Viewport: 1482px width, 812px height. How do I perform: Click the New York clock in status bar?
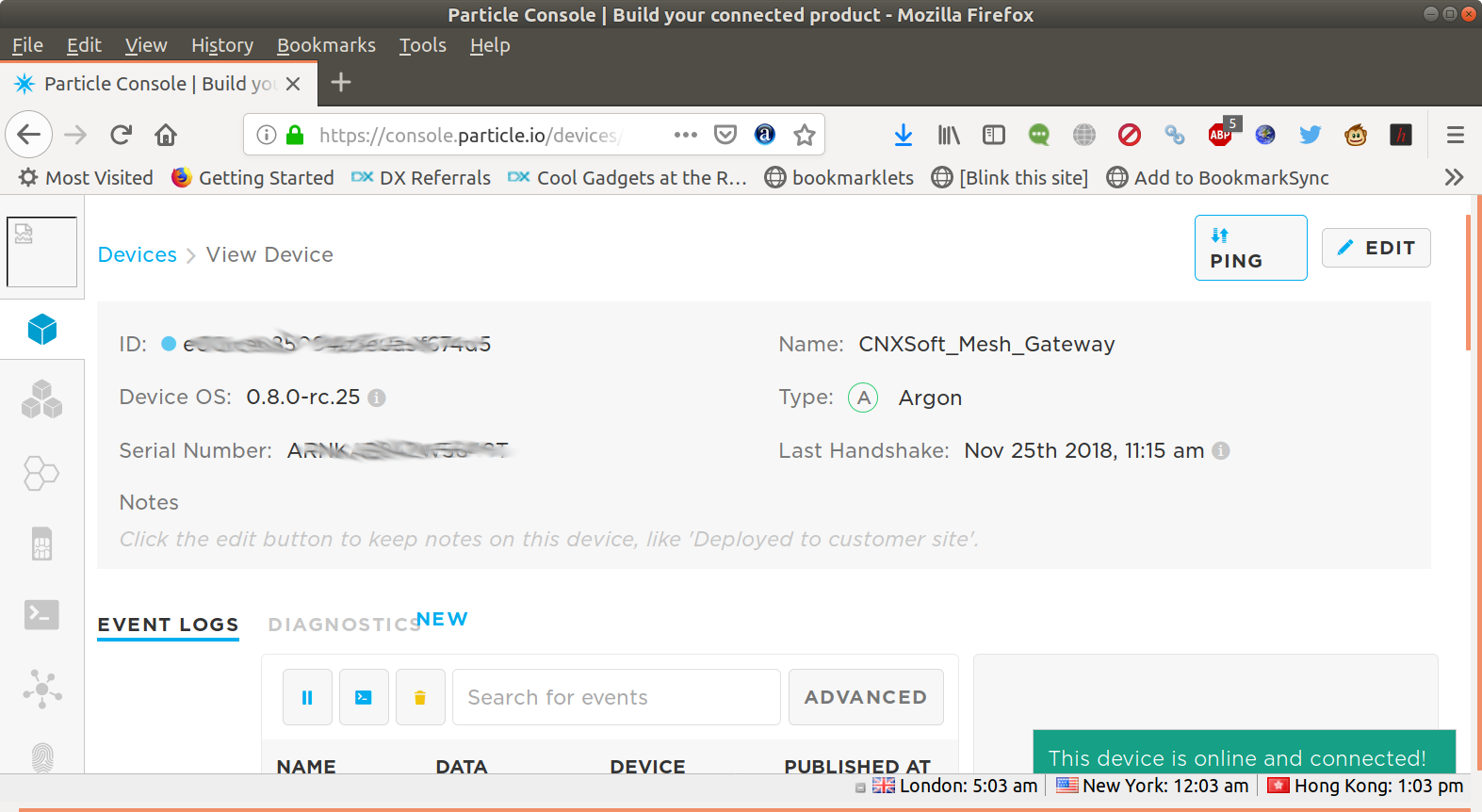(1152, 786)
